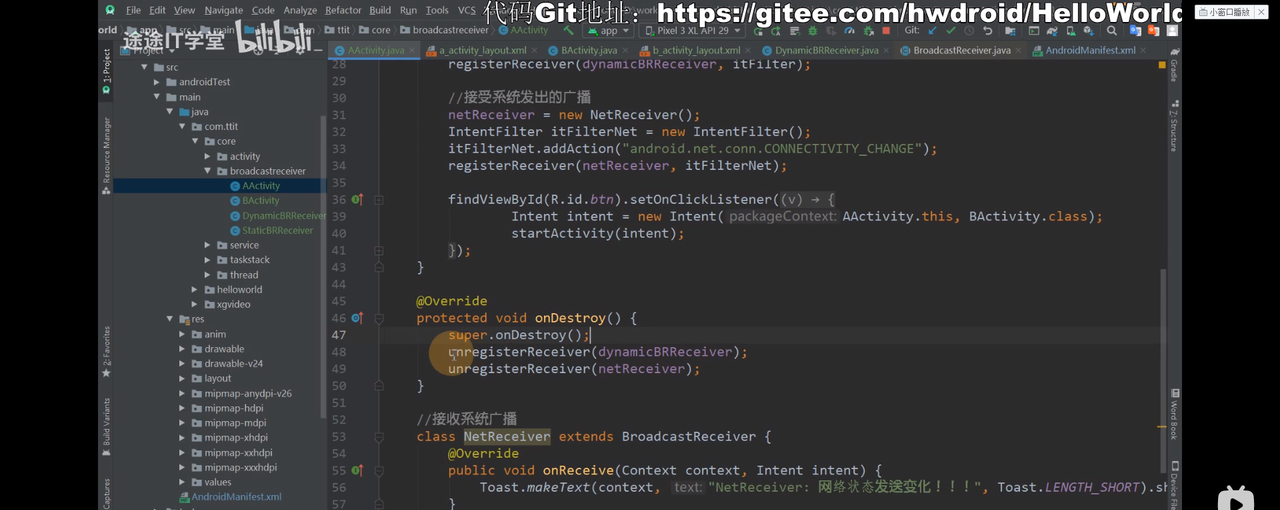Click the Git update project arrow
Image resolution: width=1280 pixels, height=510 pixels.
(931, 31)
